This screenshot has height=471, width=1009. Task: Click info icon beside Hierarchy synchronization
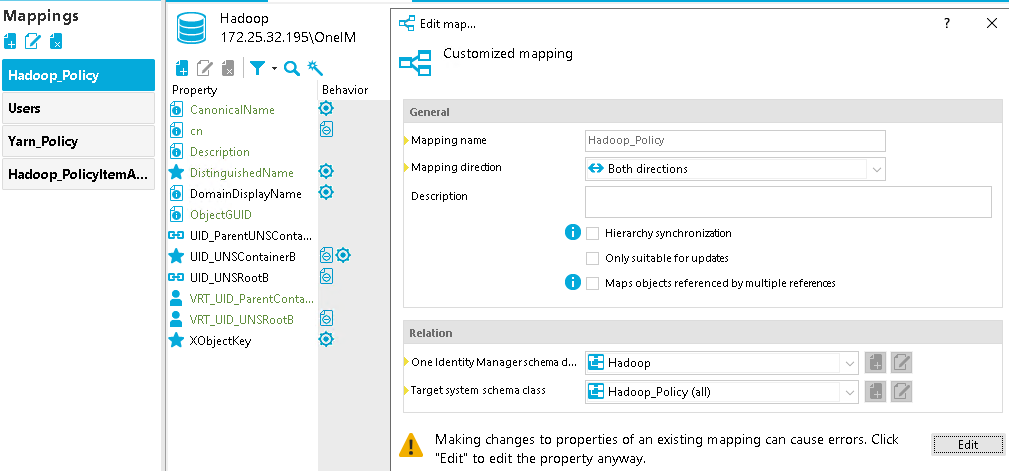[x=573, y=232]
